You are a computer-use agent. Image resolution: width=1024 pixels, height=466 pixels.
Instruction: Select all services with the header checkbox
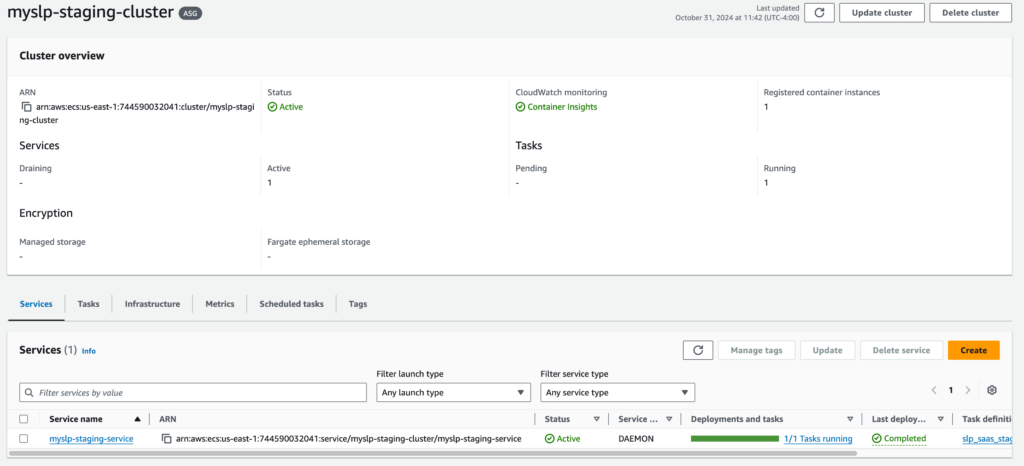(x=24, y=419)
